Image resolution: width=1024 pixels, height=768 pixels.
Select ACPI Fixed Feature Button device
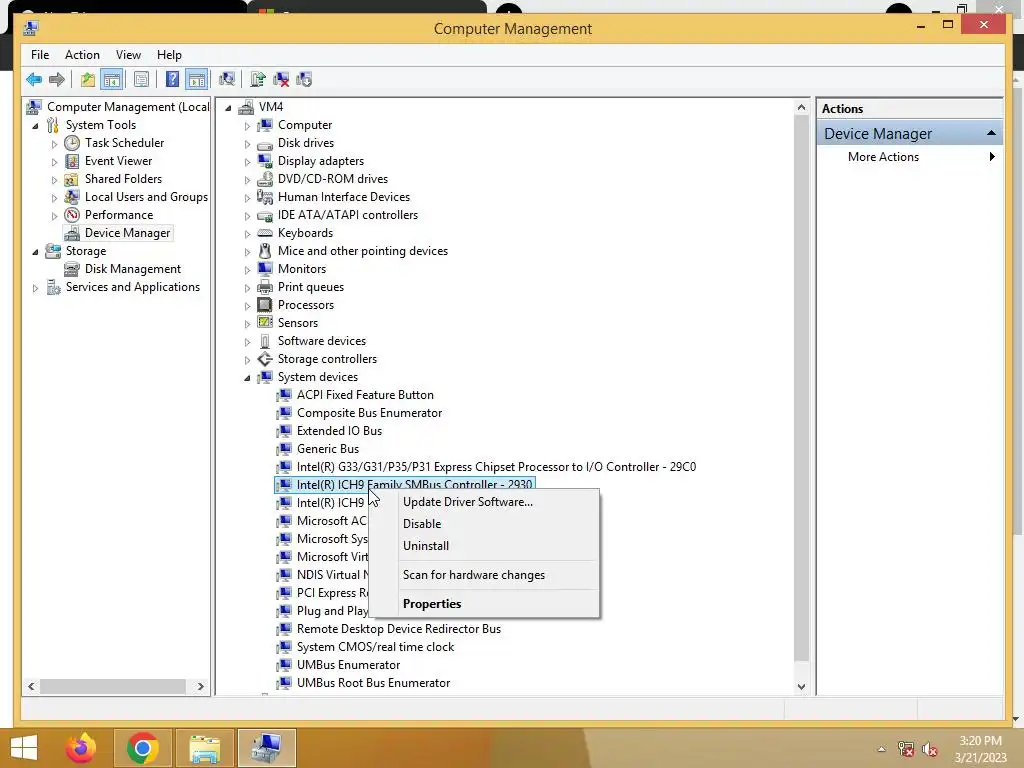[x=365, y=395]
